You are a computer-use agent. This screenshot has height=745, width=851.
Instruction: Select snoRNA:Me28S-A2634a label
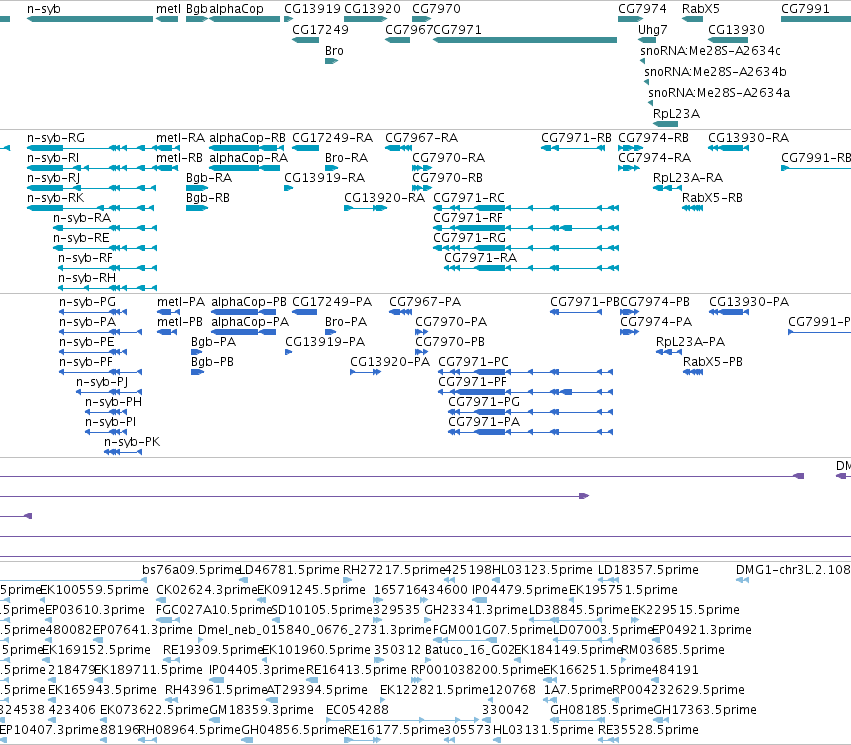719,93
